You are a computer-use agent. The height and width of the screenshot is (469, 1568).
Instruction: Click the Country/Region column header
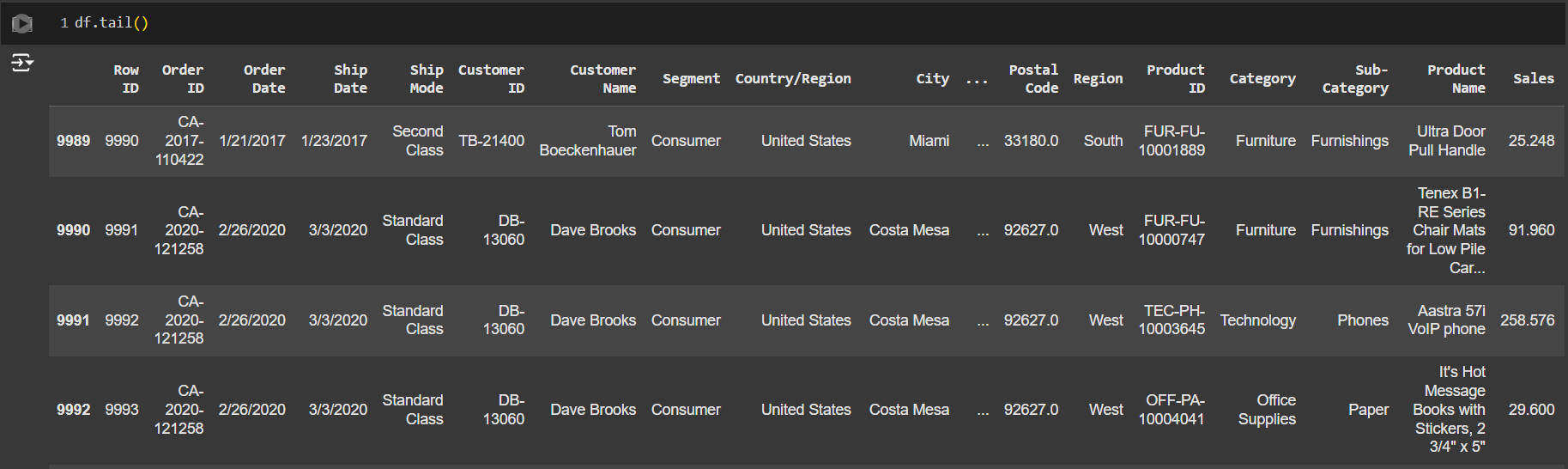[x=793, y=79]
